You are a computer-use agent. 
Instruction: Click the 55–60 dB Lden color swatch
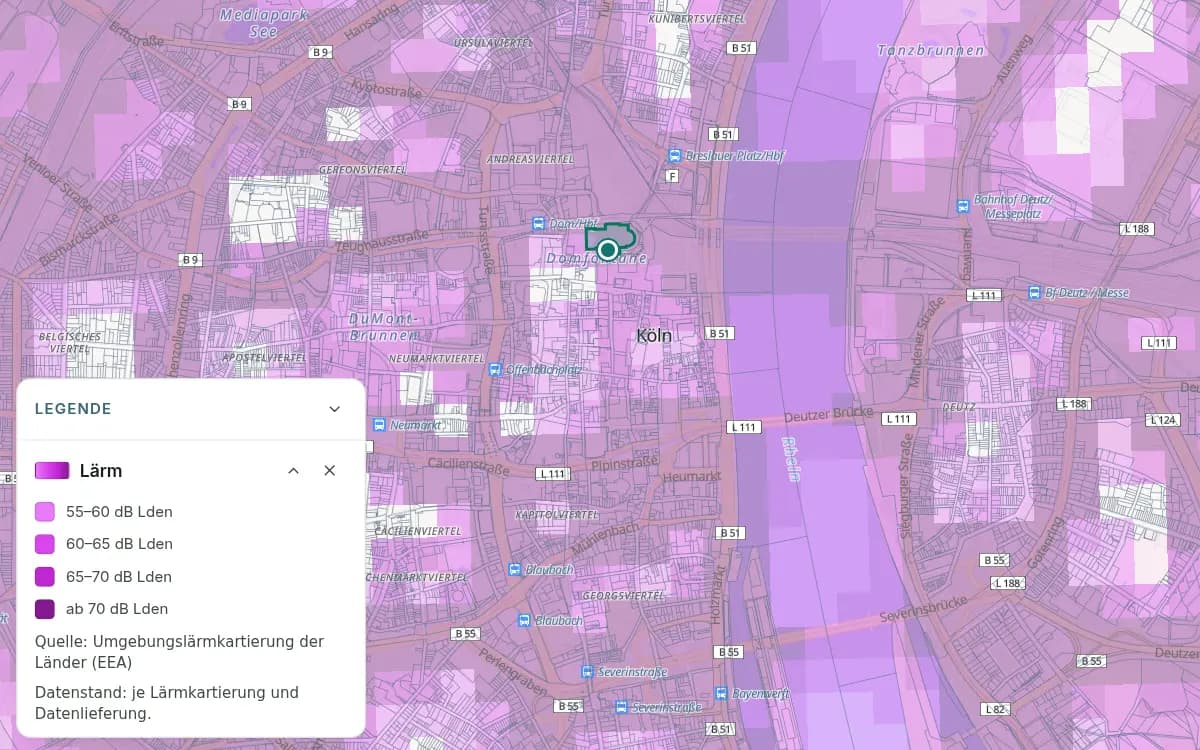tap(45, 512)
